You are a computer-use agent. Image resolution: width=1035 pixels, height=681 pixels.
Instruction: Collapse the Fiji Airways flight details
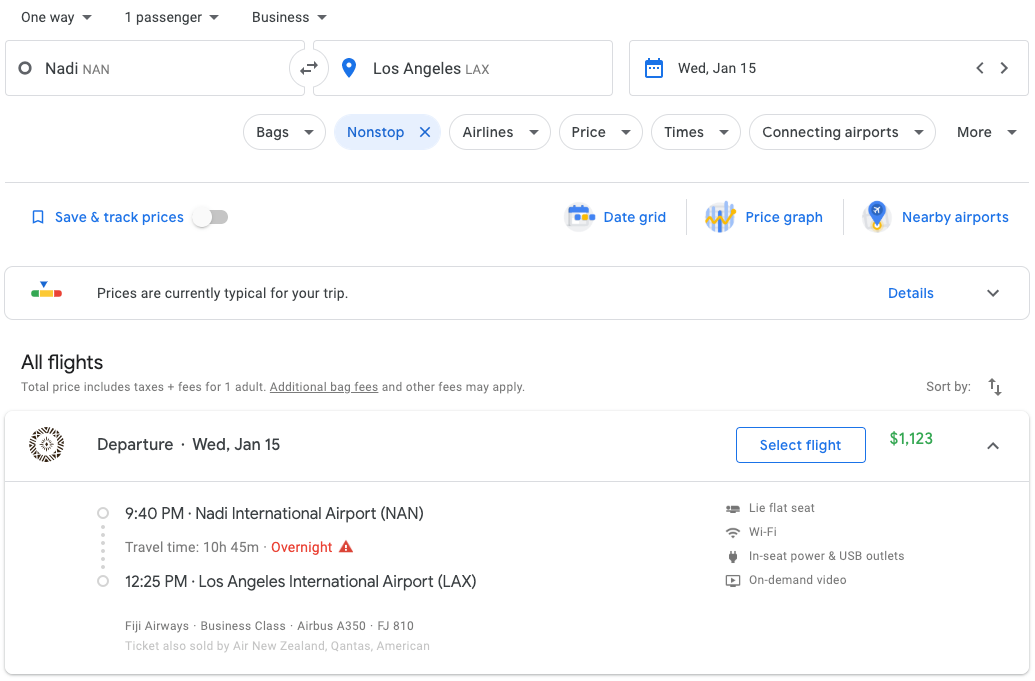[x=993, y=446]
